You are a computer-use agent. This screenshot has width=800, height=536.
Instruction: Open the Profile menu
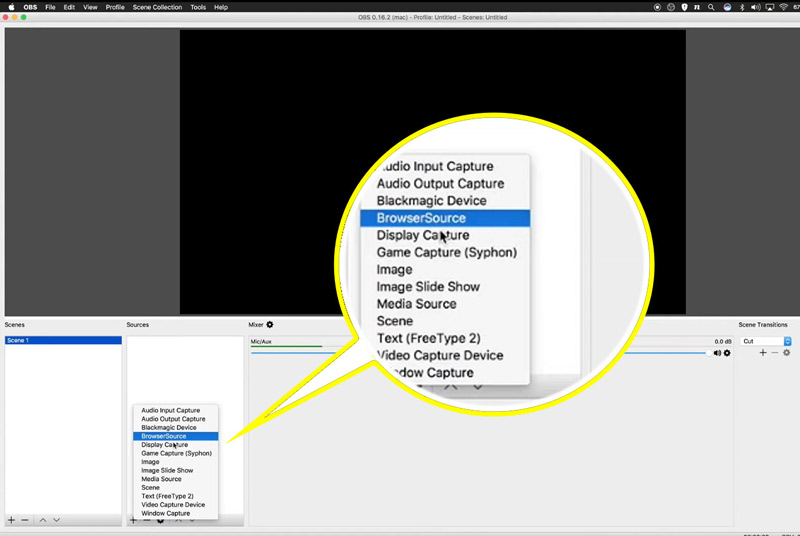(115, 7)
